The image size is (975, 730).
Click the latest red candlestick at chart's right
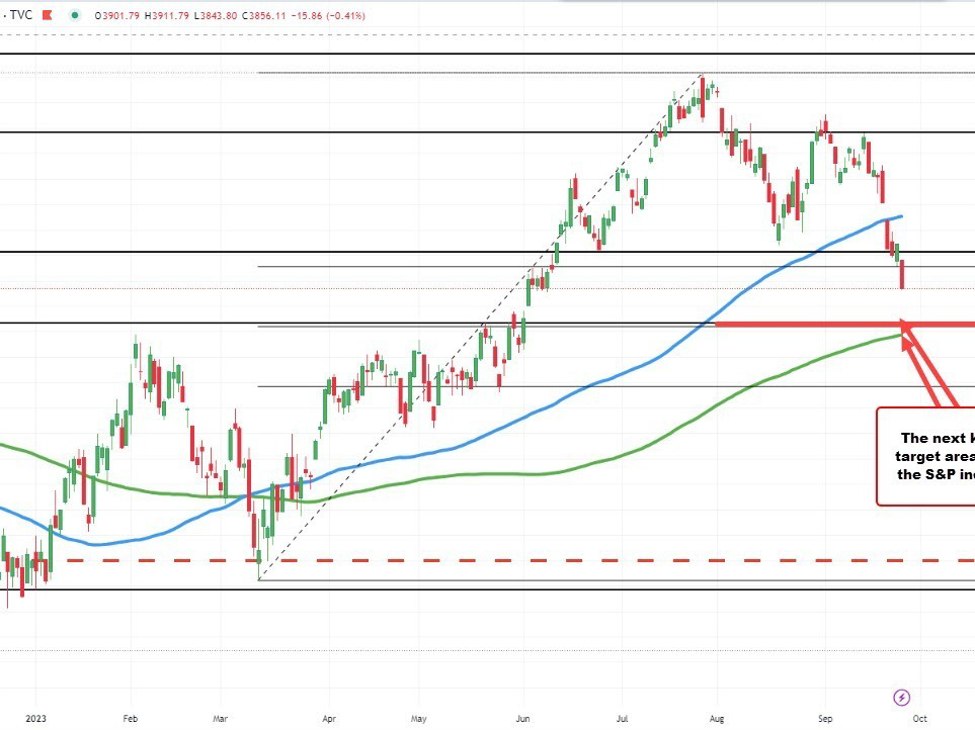pyautogui.click(x=902, y=275)
